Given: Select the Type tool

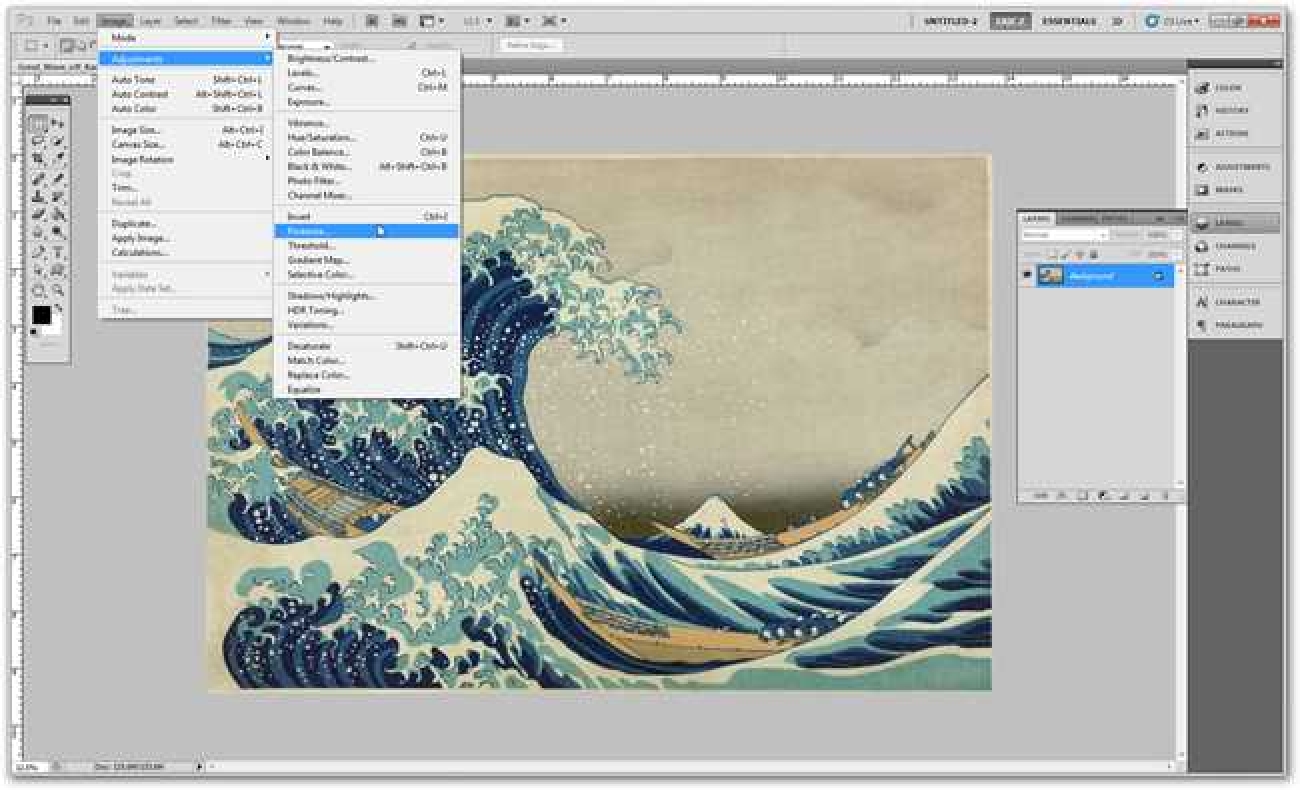Looking at the screenshot, I should [58, 253].
